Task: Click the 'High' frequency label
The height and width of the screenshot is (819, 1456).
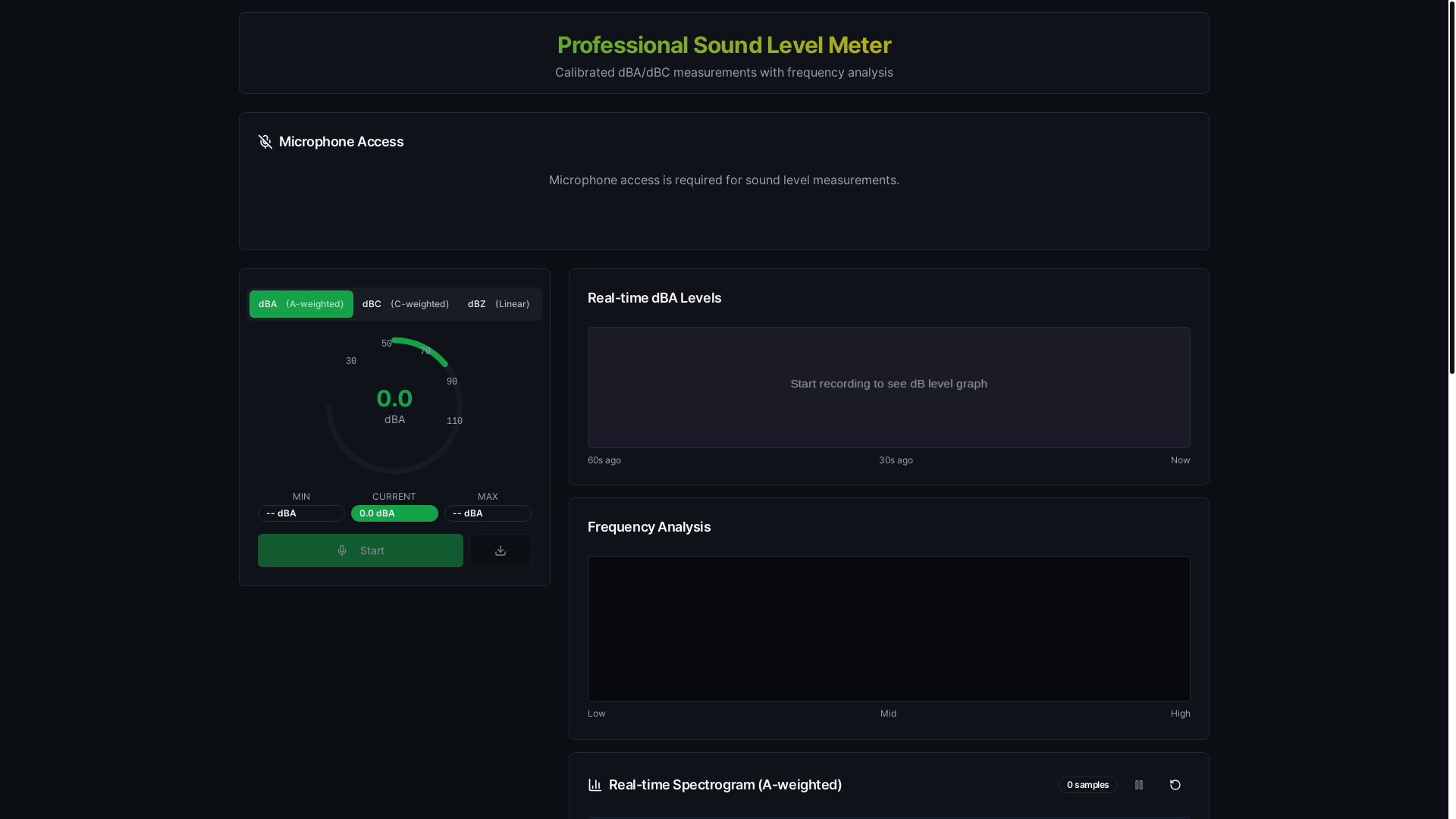Action: 1180,714
